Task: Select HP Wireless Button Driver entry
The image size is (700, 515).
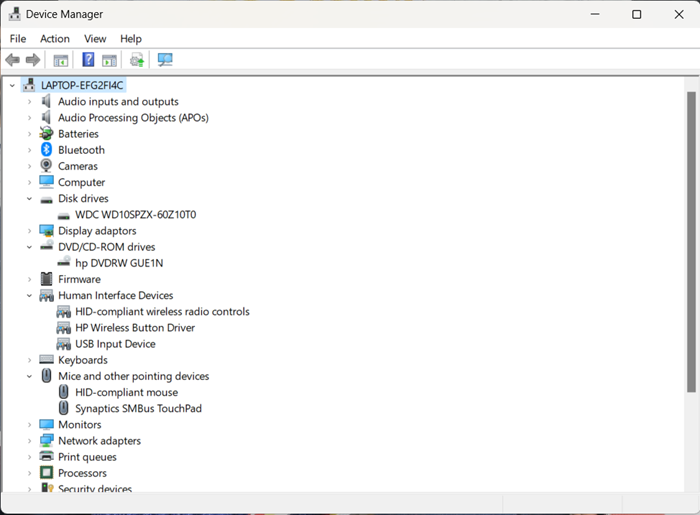Action: click(134, 328)
